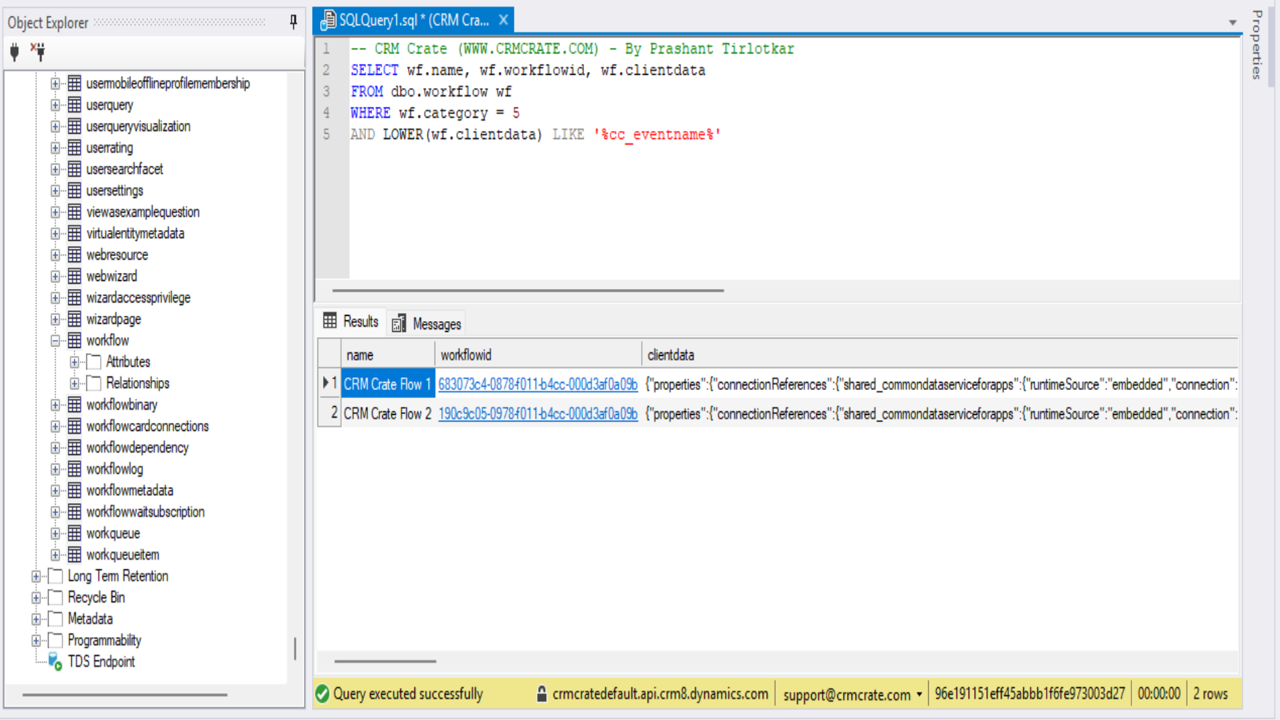Click the virtualentitymetadata table icon
The image size is (1280, 720).
[x=74, y=234]
